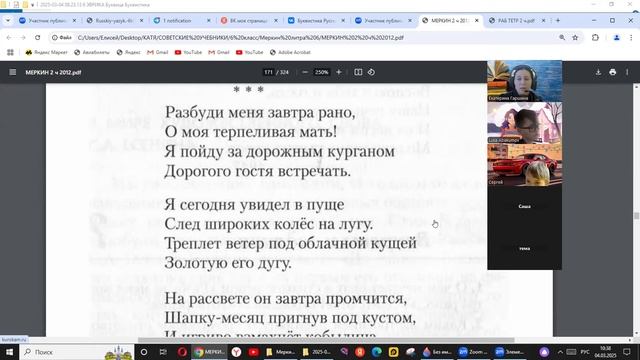The image size is (640, 360).
Task: Open the Windows Start menu
Action: 9,352
